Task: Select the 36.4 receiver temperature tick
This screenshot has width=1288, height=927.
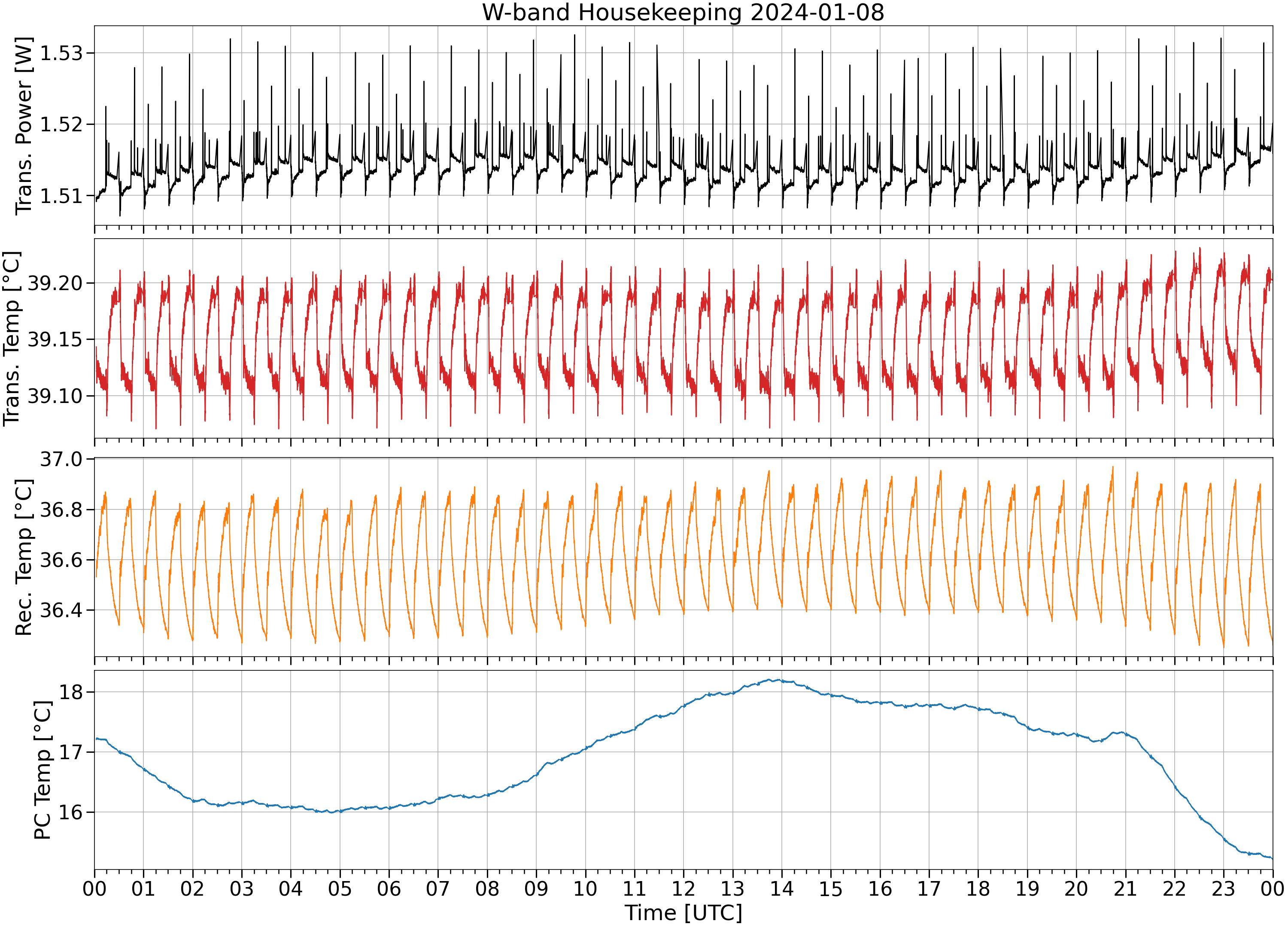Action: pos(61,610)
